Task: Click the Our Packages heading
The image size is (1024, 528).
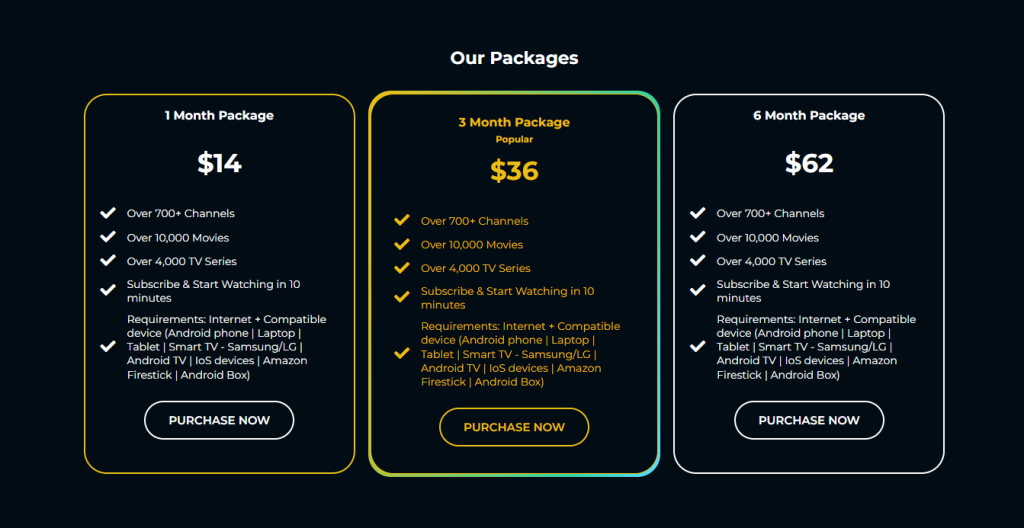Action: 514,58
